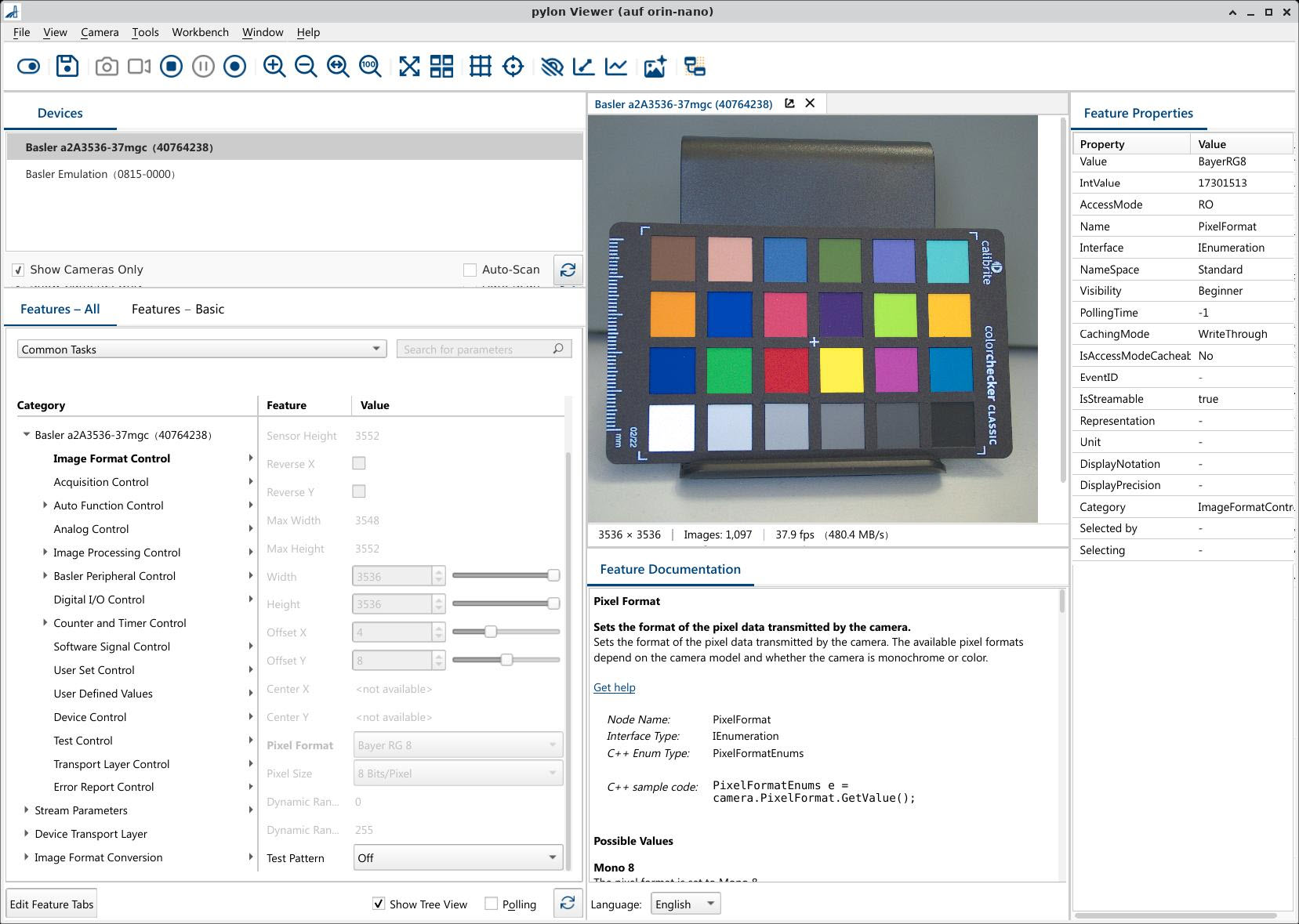
Task: Enable Auto-Scan for devices
Action: [470, 269]
